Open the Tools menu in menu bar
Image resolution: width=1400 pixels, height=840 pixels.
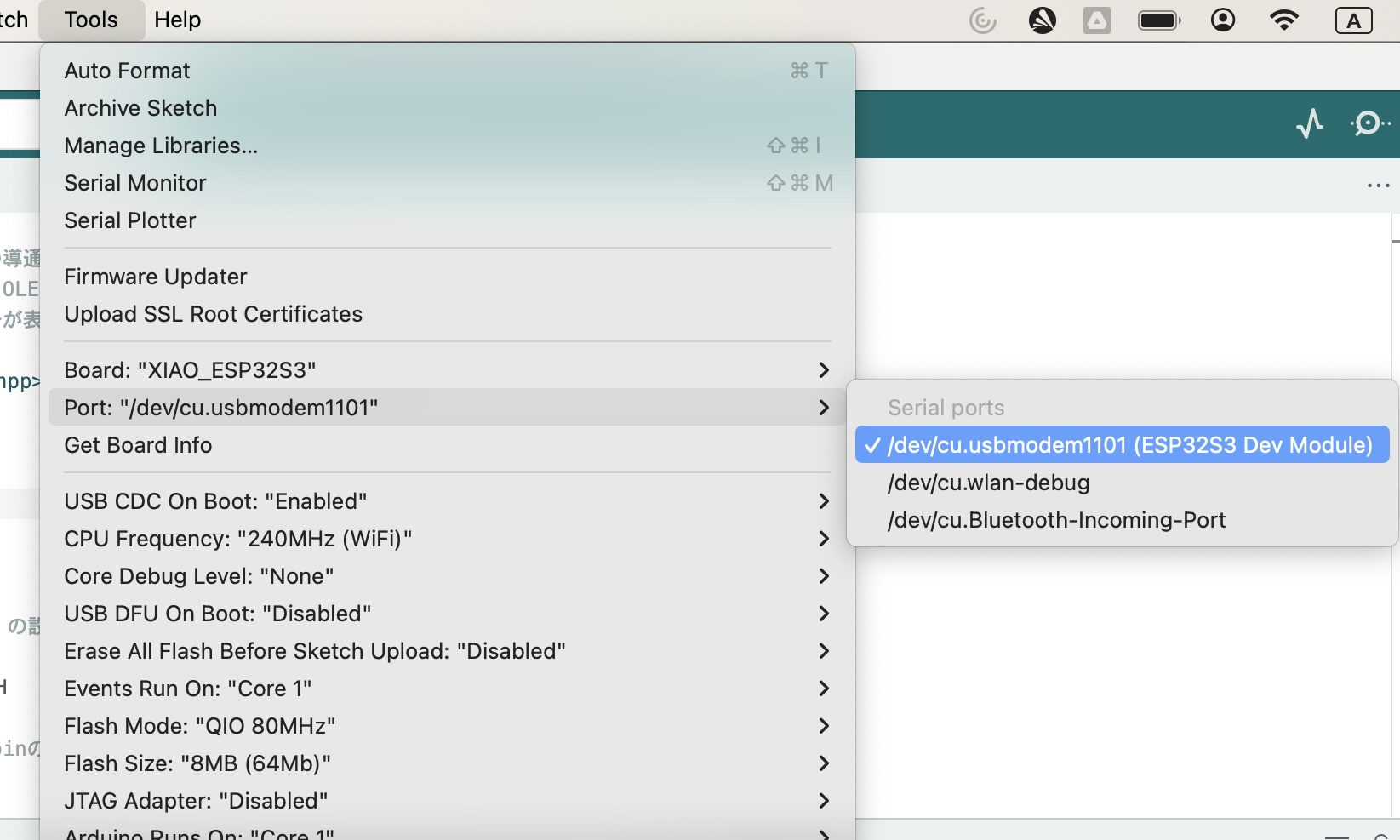point(91,20)
